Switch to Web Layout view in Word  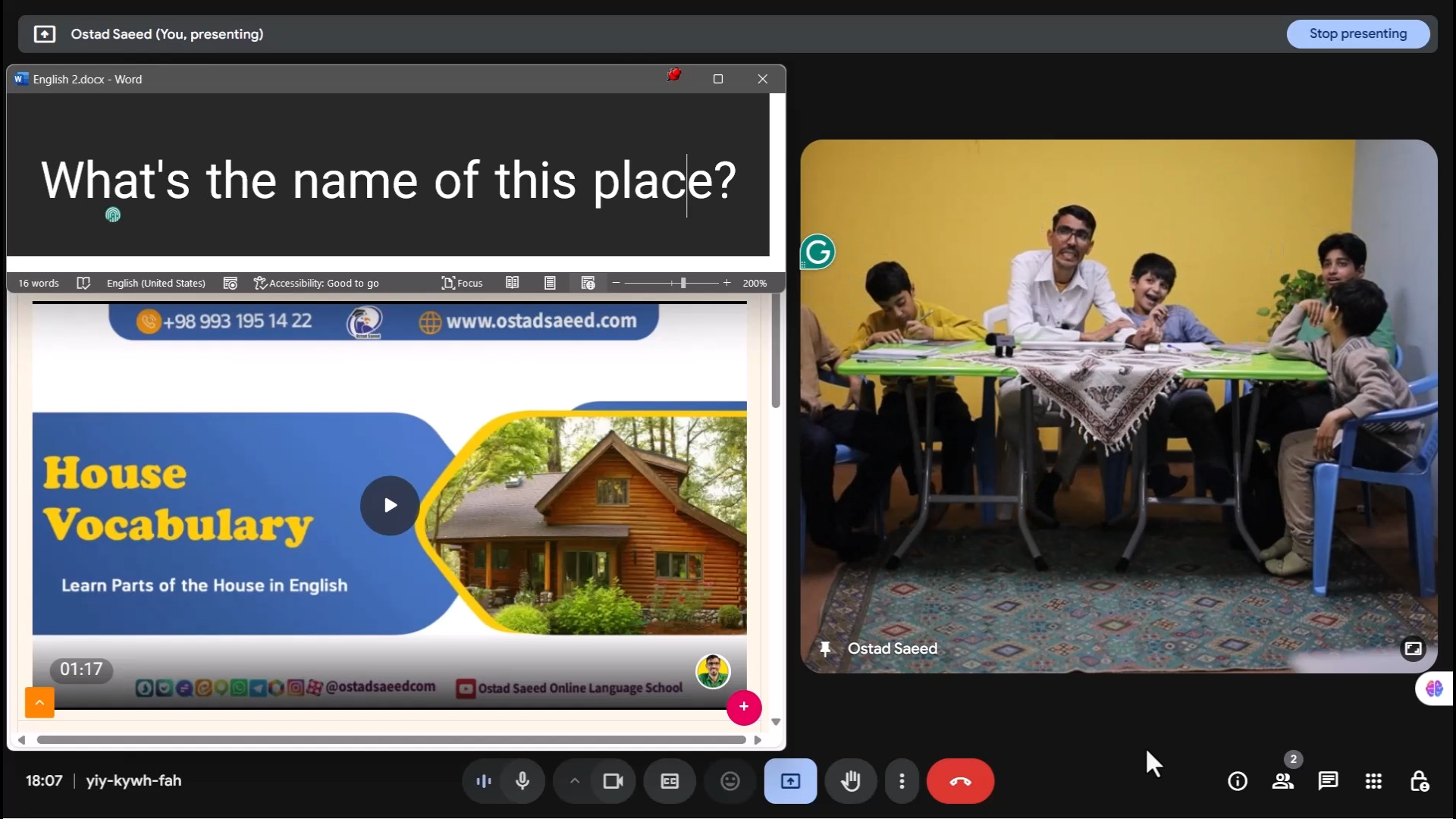tap(588, 283)
